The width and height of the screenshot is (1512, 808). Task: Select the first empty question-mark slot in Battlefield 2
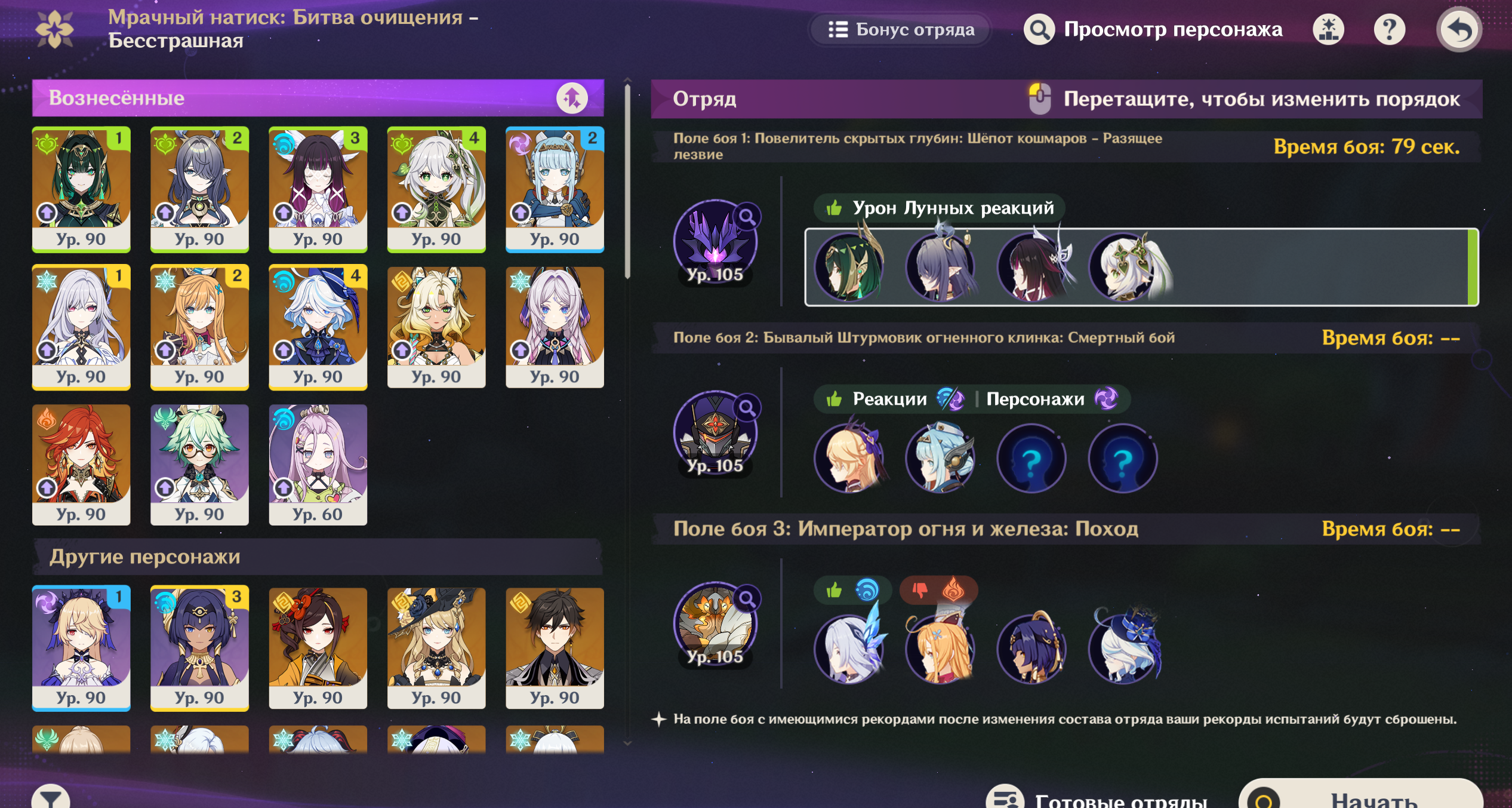(1031, 459)
